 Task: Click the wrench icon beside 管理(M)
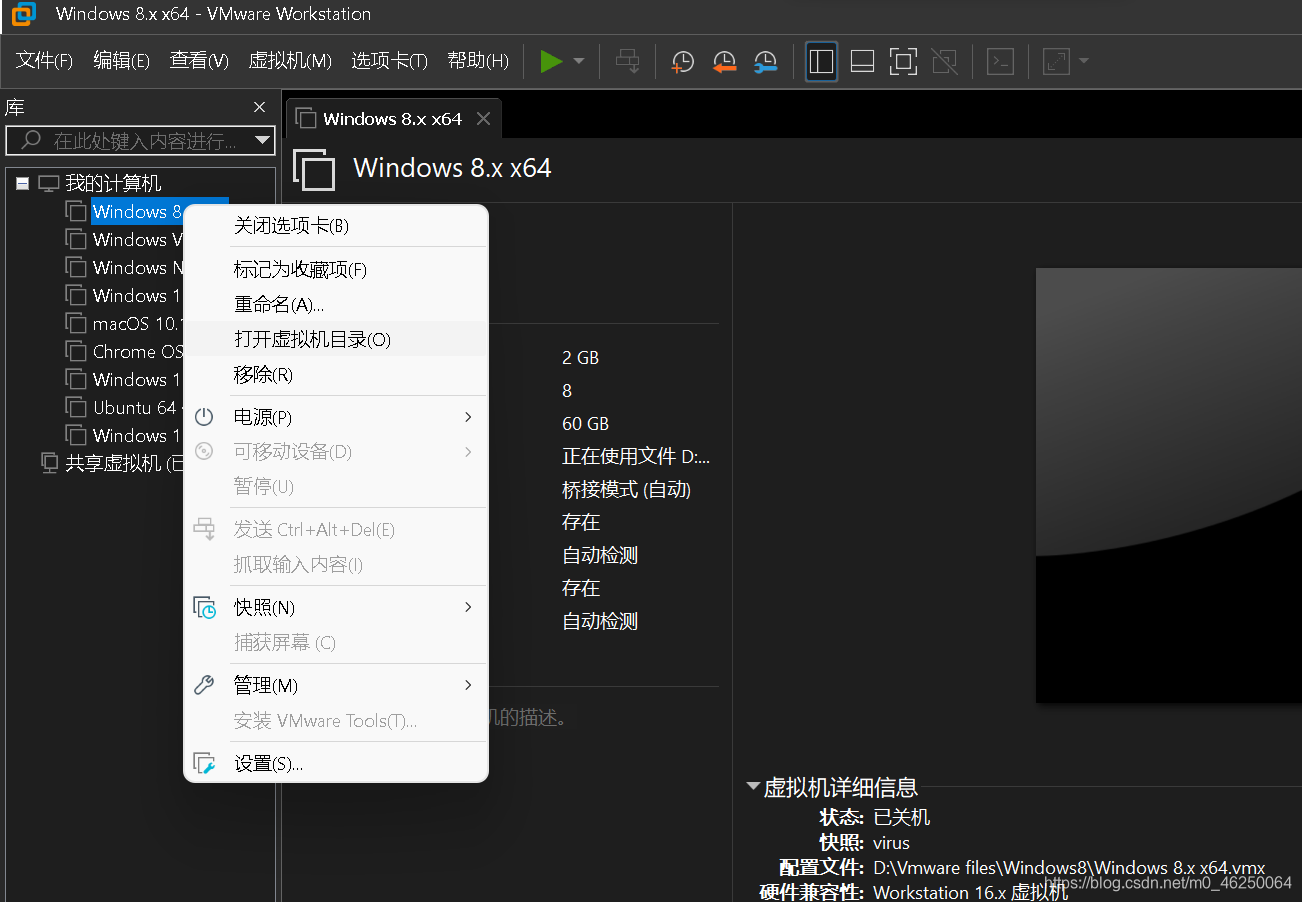point(204,685)
